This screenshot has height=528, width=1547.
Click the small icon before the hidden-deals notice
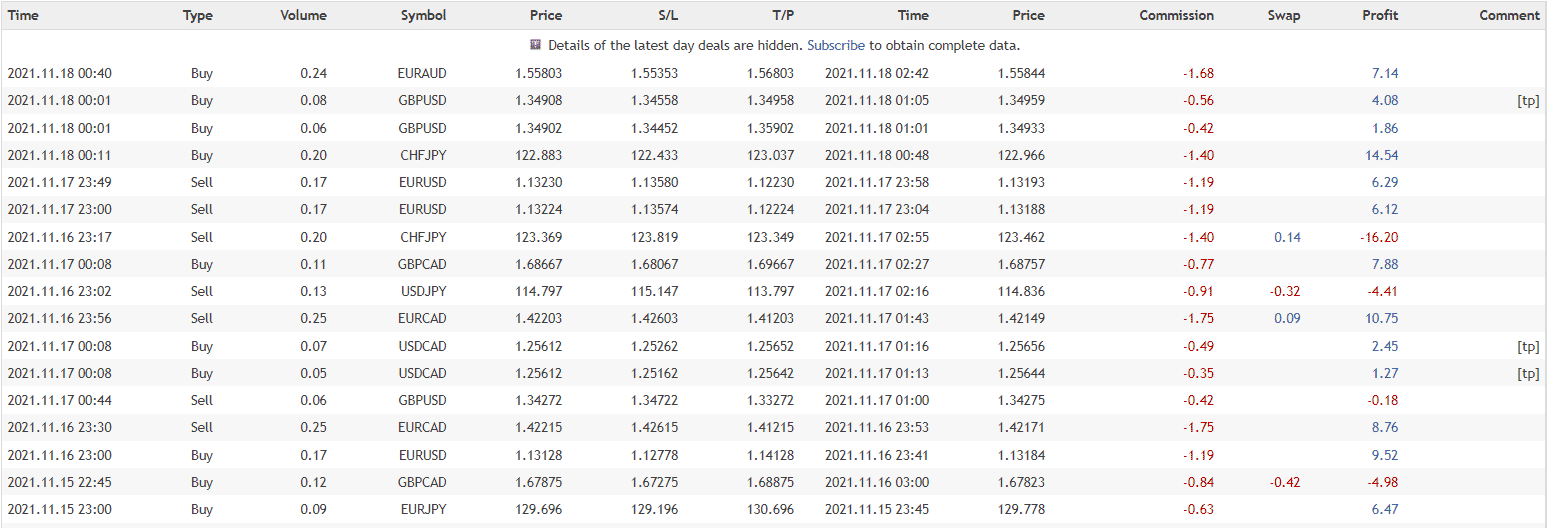point(536,45)
